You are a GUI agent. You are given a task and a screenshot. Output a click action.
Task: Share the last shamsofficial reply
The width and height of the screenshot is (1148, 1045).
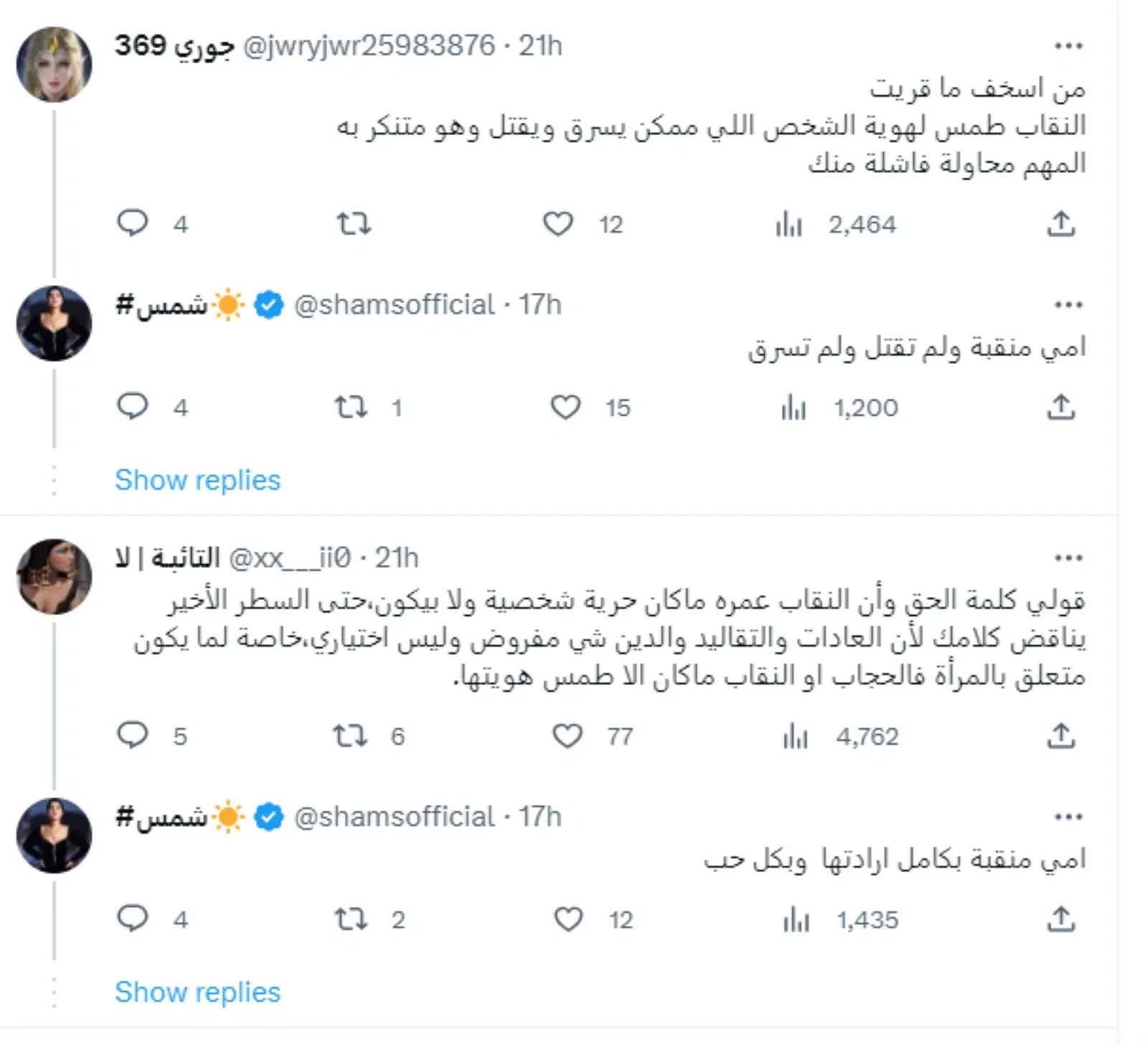[1060, 919]
